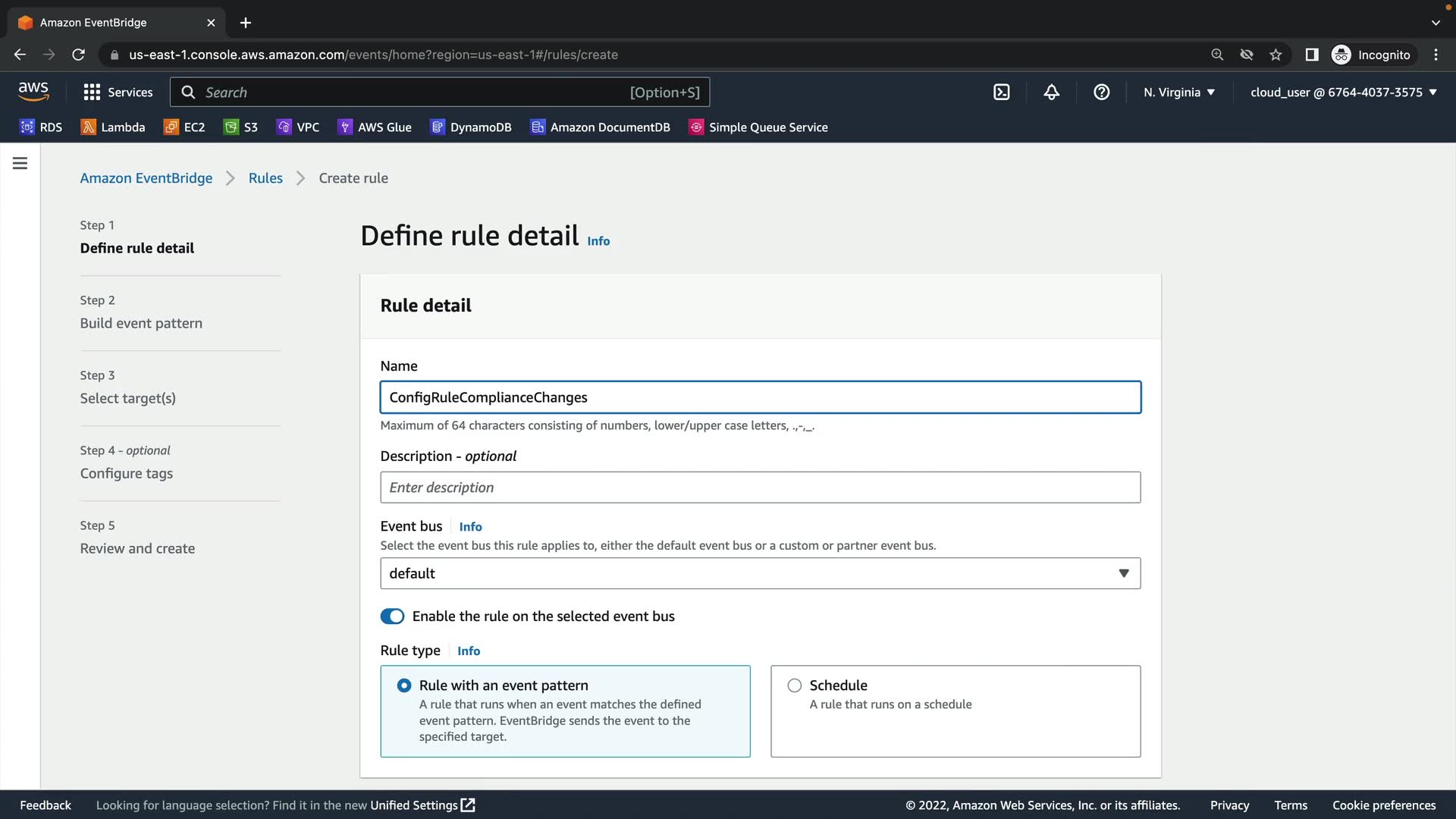Disable the rule on selected event bus toggle

pyautogui.click(x=392, y=617)
